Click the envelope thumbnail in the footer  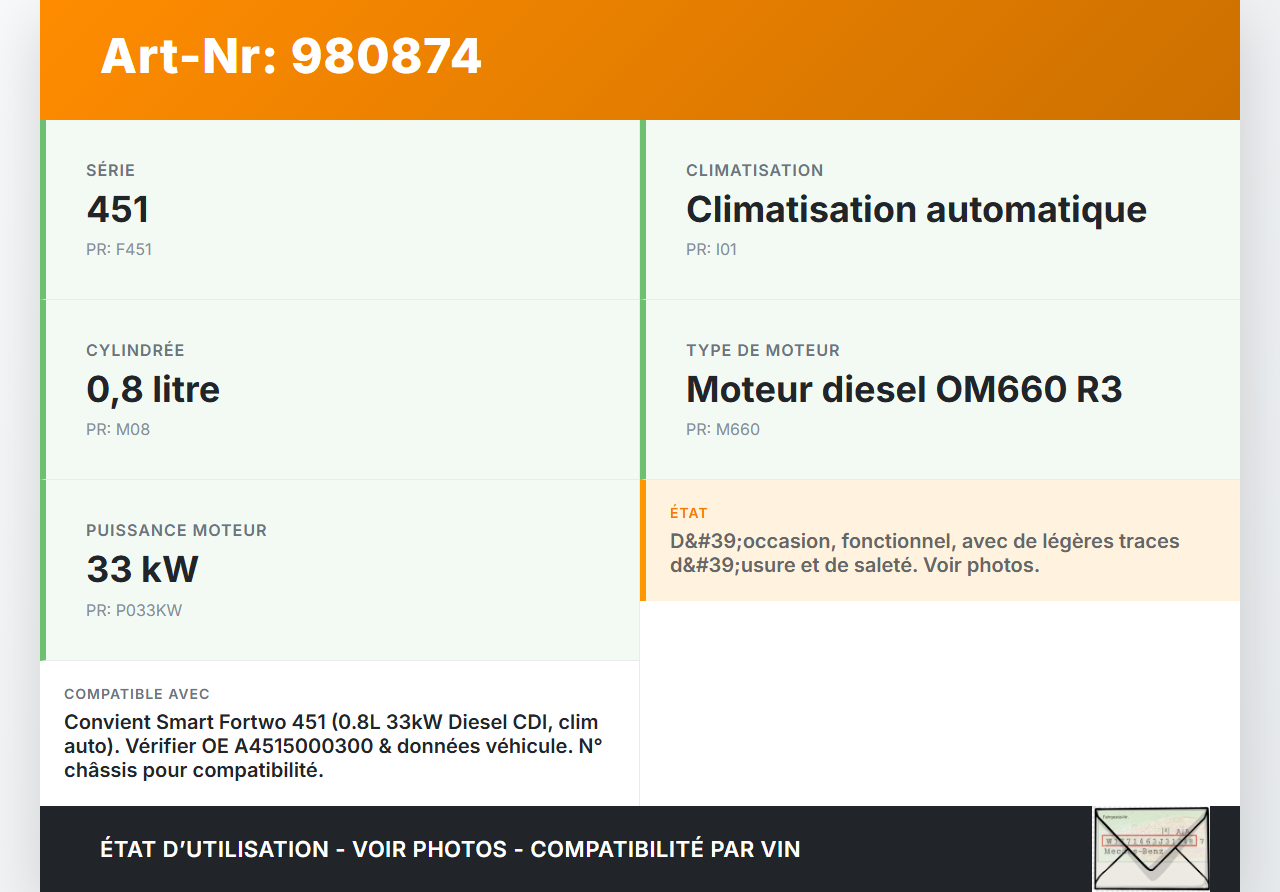pos(1151,848)
